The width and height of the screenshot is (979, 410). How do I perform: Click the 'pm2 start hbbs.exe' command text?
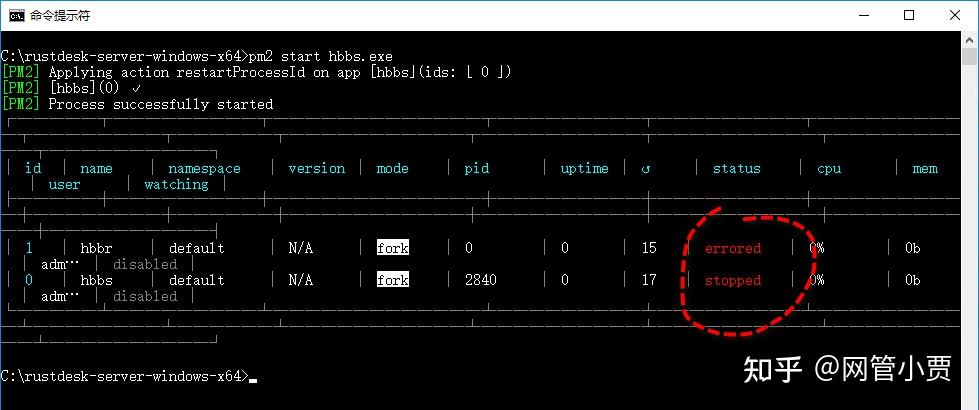[320, 56]
